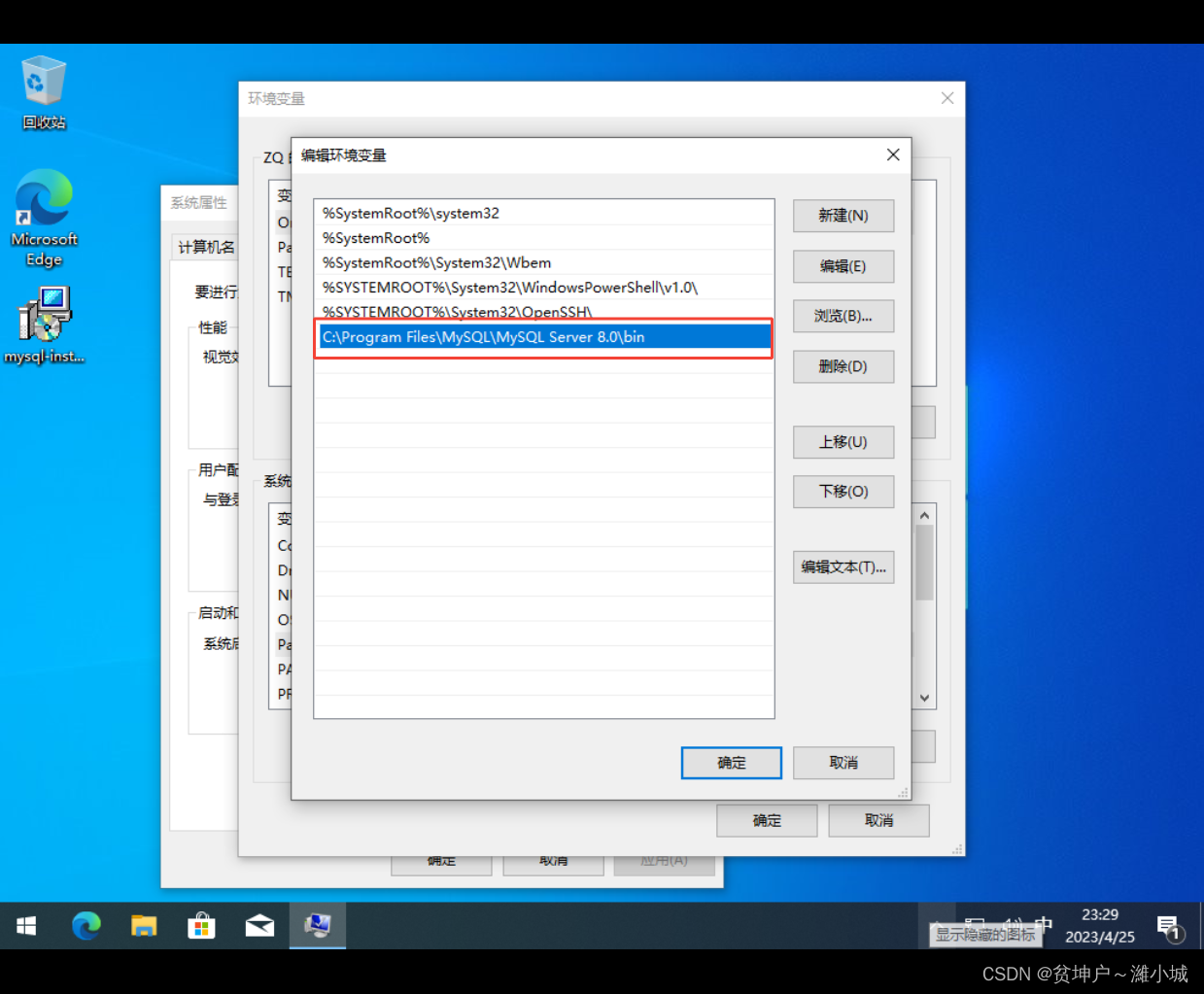The width and height of the screenshot is (1204, 994).
Task: Click the system variables scrollbar thumb
Action: [x=924, y=562]
